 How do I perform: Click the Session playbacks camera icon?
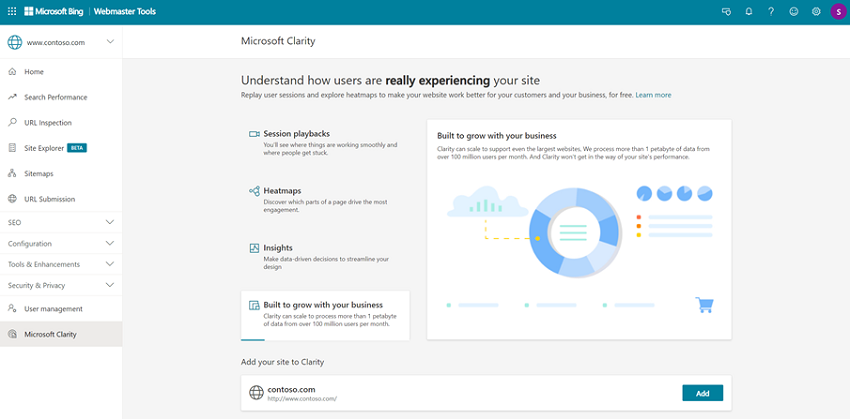(x=254, y=134)
